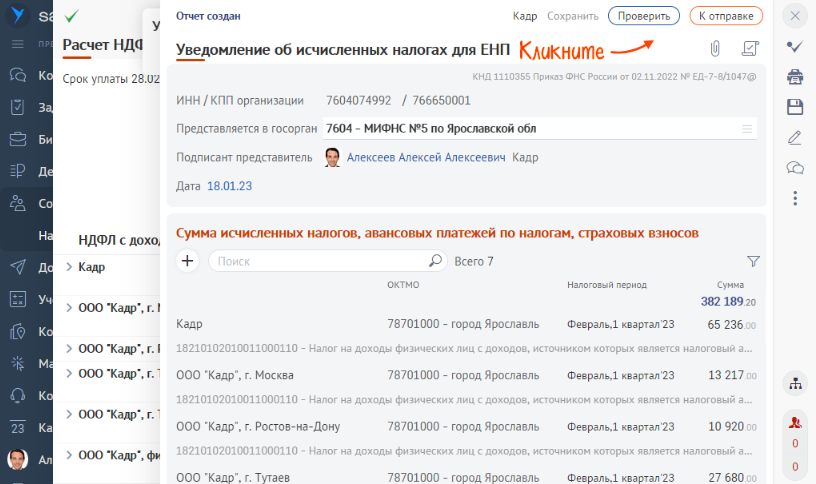Open the sign document icon beside paperclip

tap(750, 49)
